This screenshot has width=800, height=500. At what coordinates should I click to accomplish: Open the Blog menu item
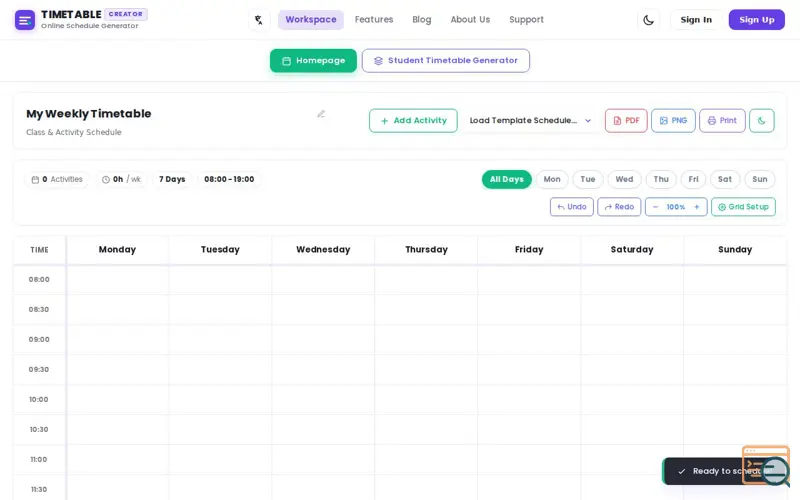click(421, 20)
